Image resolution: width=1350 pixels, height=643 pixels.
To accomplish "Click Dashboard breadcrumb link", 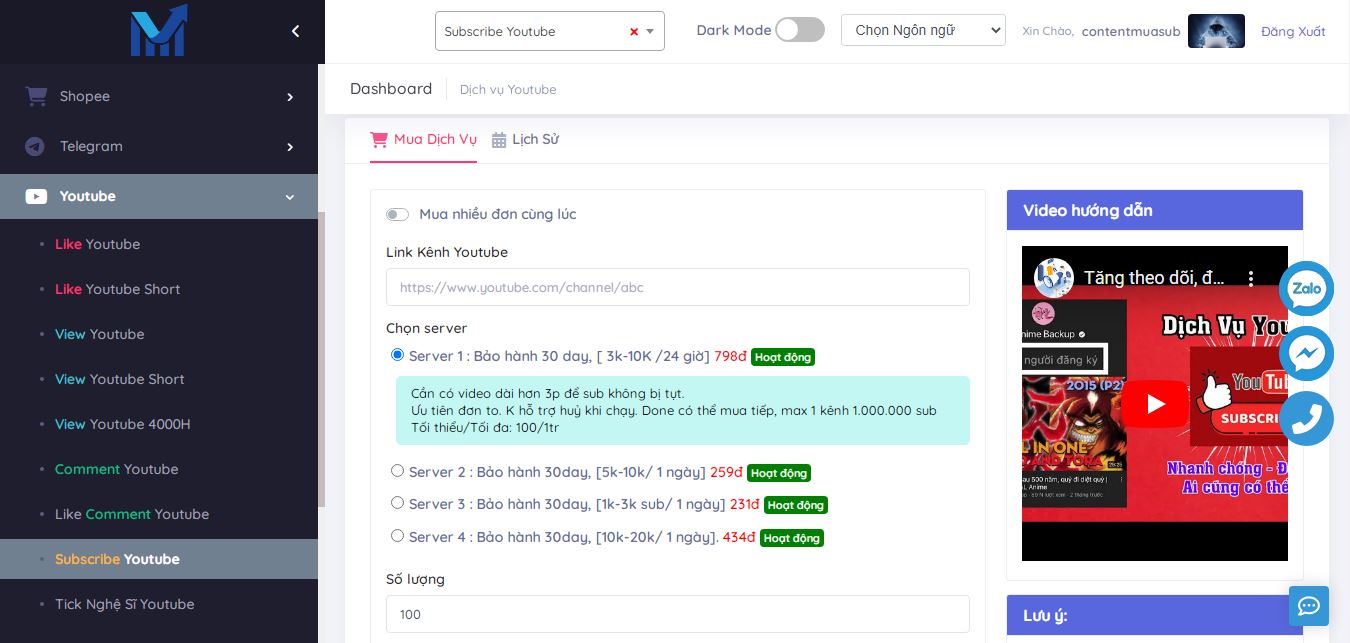I will (391, 88).
